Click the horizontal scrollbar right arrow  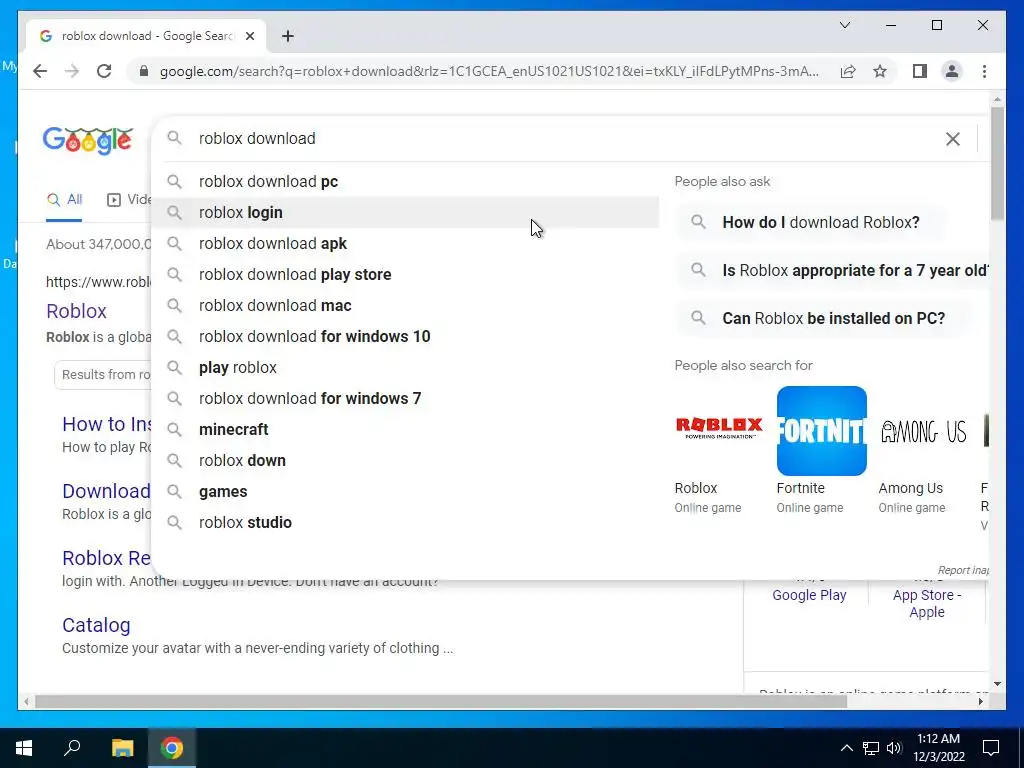[980, 701]
